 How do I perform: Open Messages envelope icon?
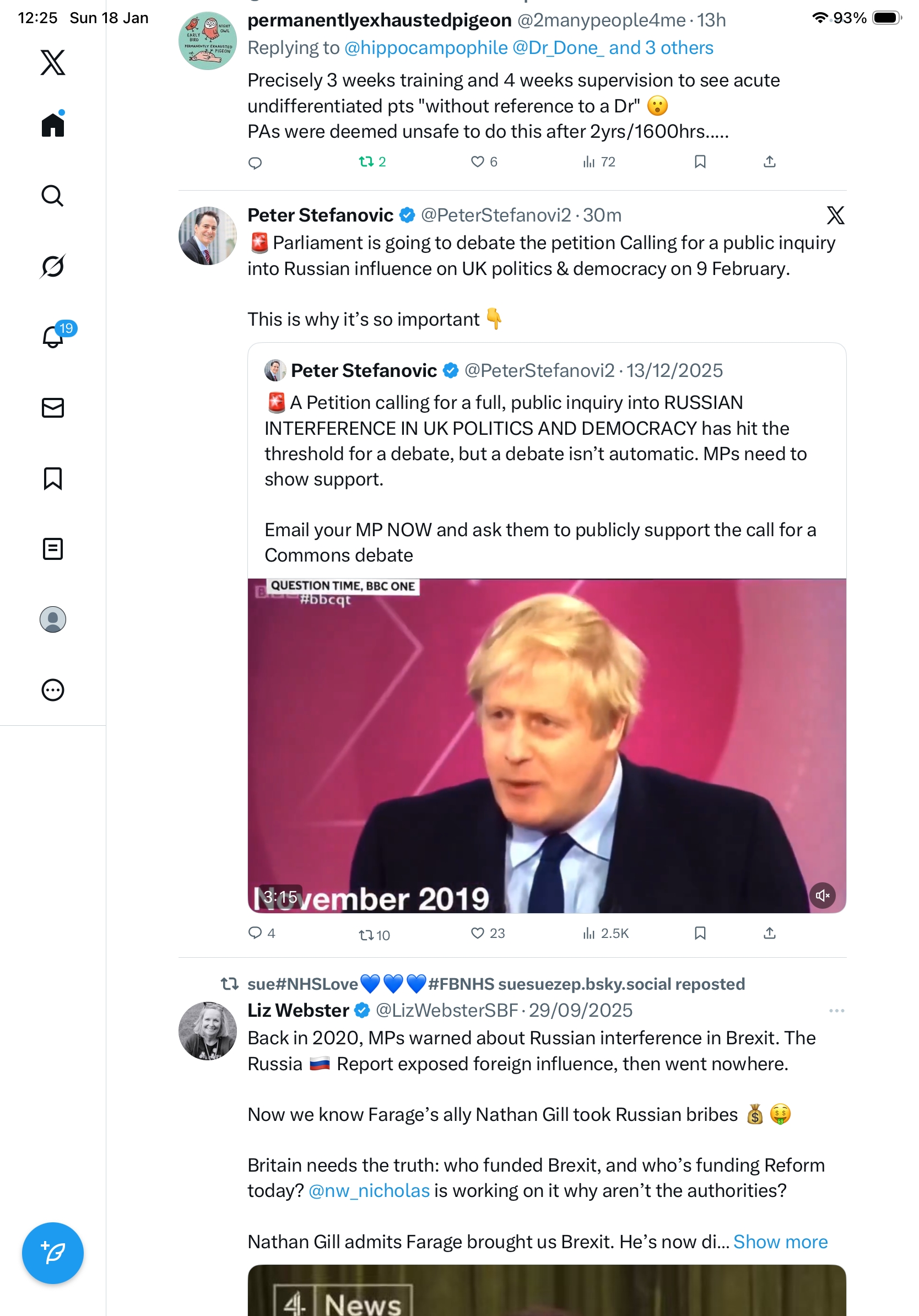[x=53, y=407]
